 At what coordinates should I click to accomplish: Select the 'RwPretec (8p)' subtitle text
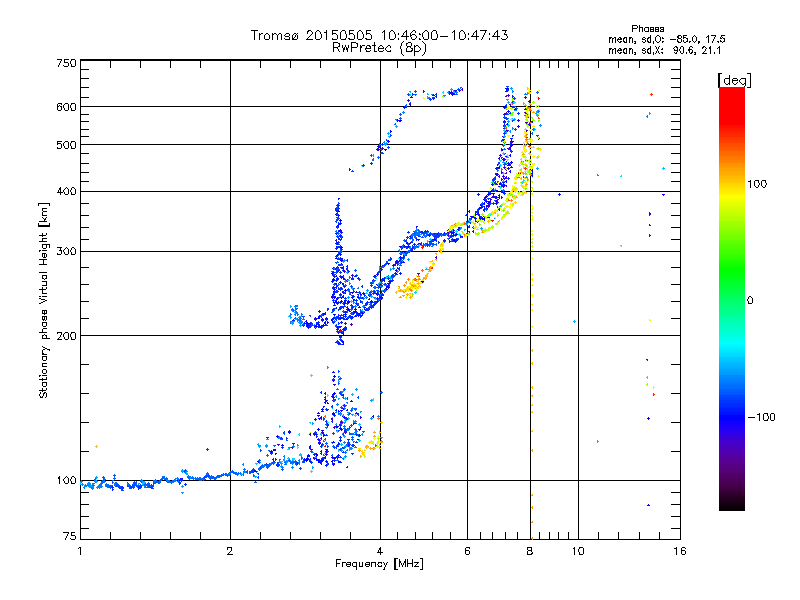pyautogui.click(x=379, y=48)
